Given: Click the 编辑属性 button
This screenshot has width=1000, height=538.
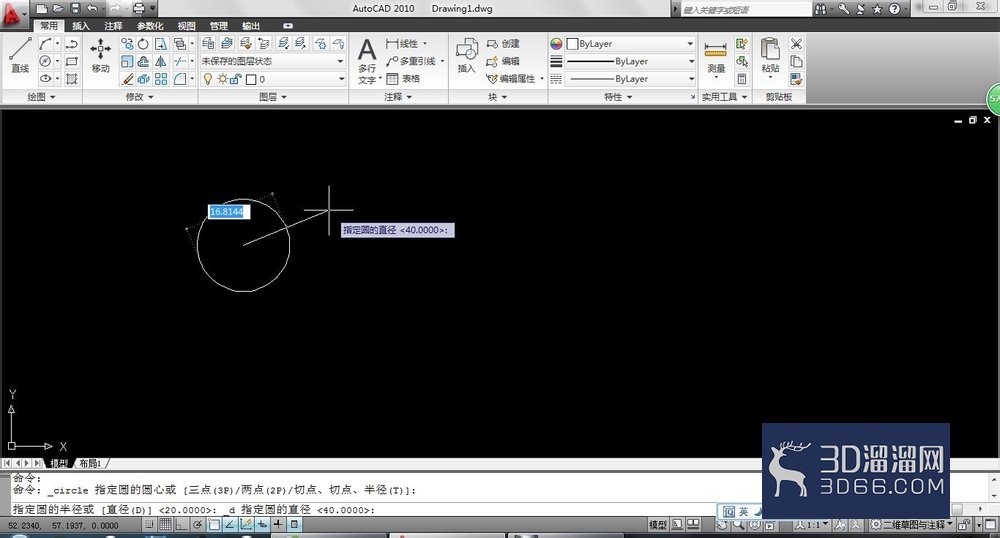Looking at the screenshot, I should [515, 79].
